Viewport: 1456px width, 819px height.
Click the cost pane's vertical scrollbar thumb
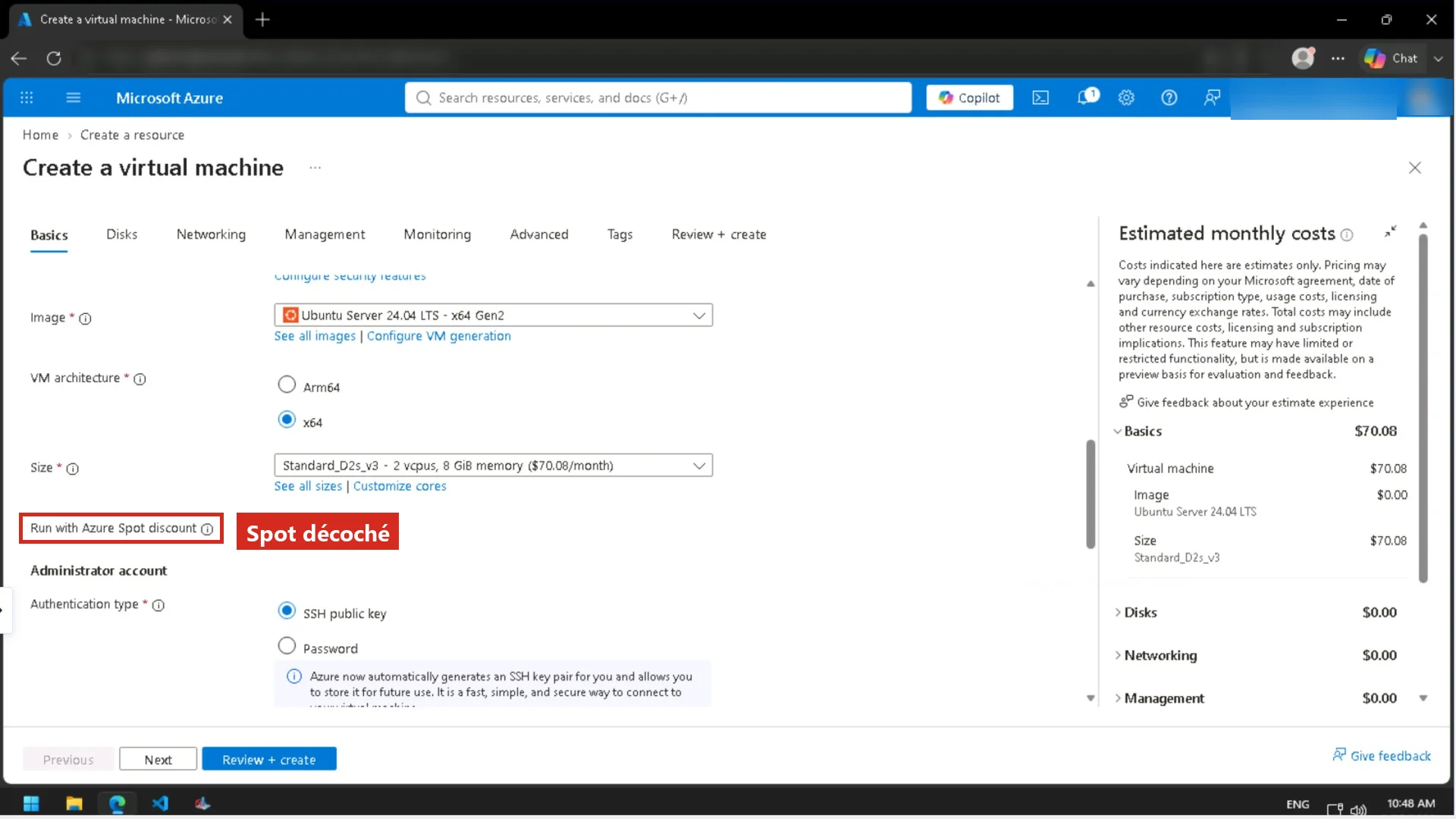pyautogui.click(x=1423, y=408)
